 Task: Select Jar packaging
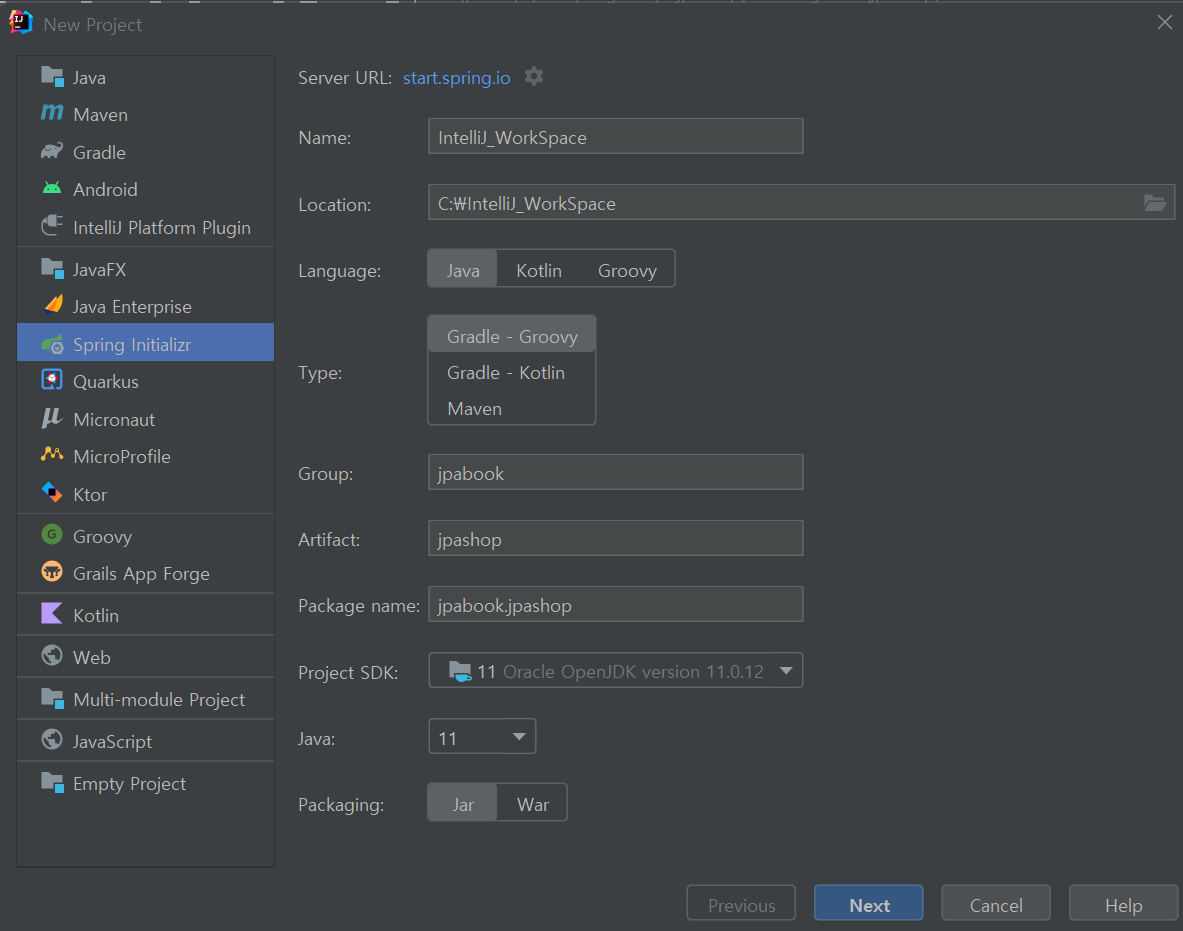click(x=462, y=804)
